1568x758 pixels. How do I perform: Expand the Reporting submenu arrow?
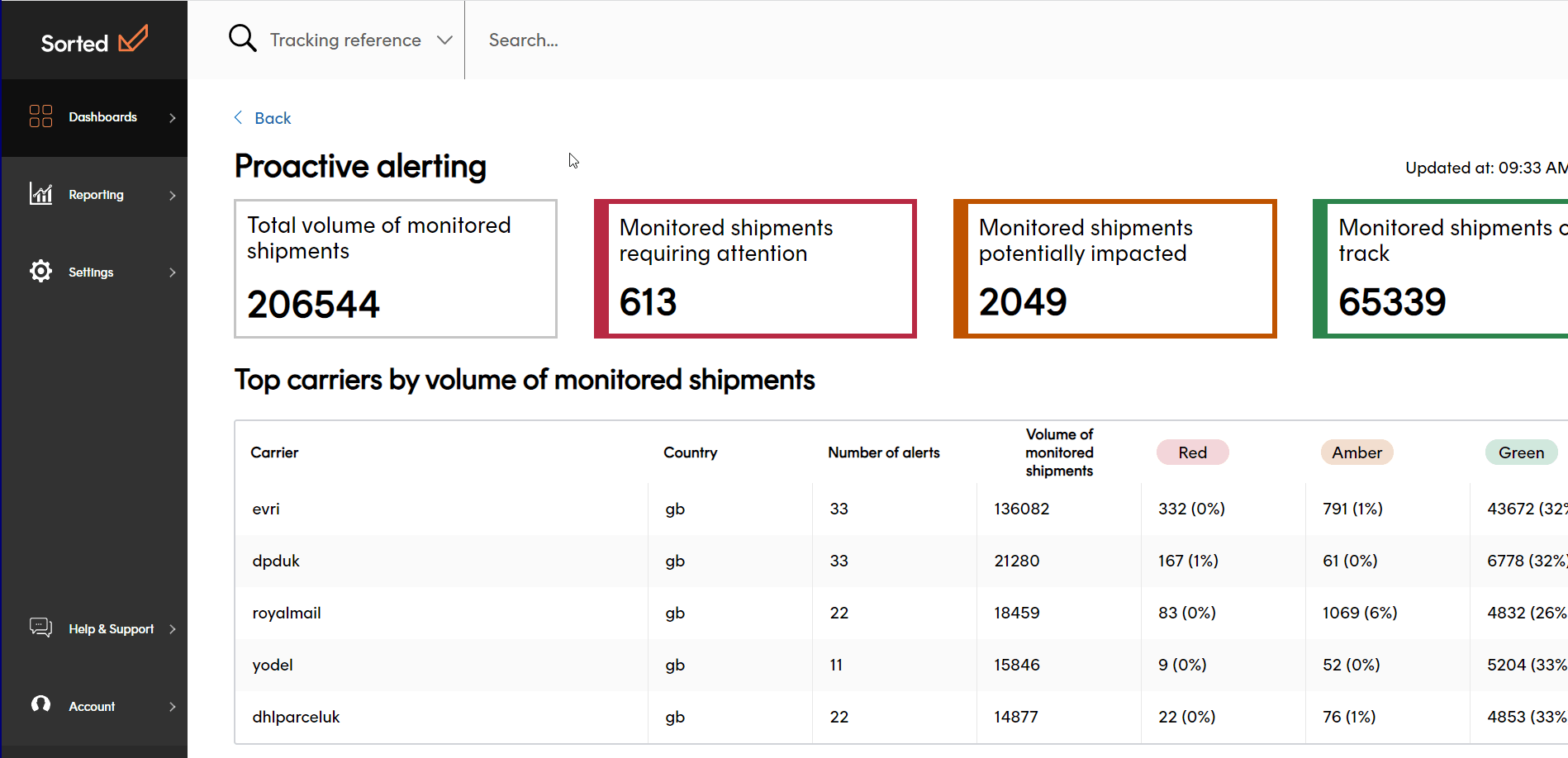(x=172, y=196)
